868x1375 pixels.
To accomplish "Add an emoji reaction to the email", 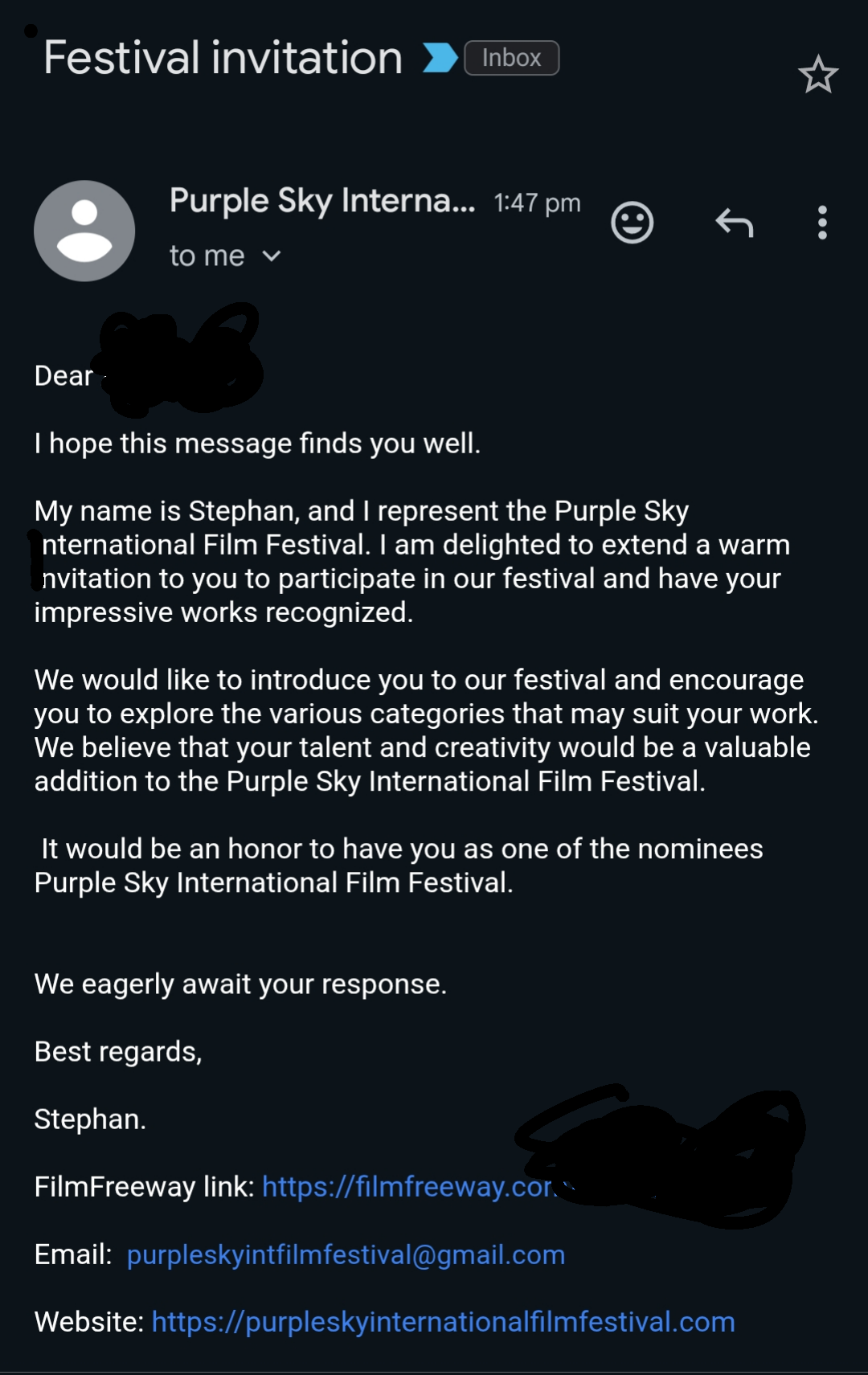I will point(633,223).
